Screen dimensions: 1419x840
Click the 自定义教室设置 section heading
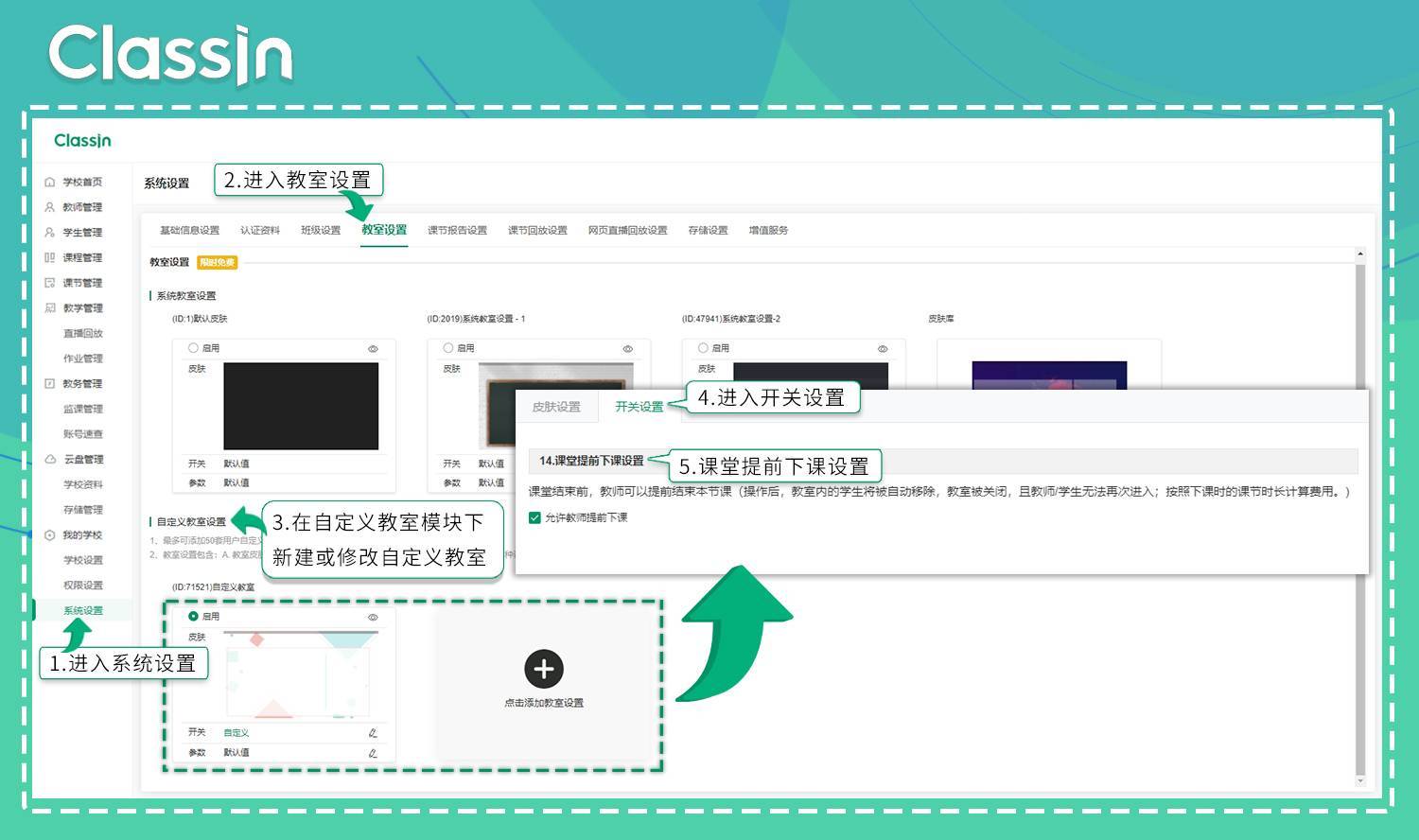pyautogui.click(x=191, y=521)
